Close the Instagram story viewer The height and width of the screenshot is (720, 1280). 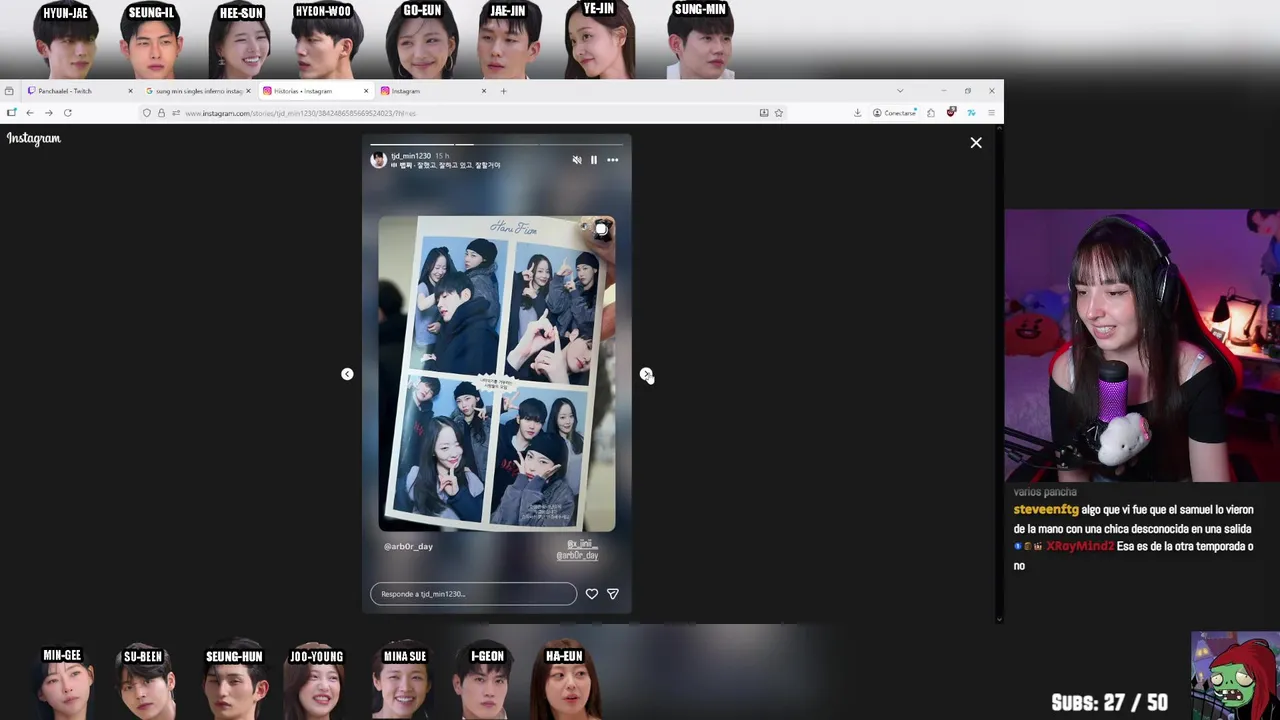976,143
